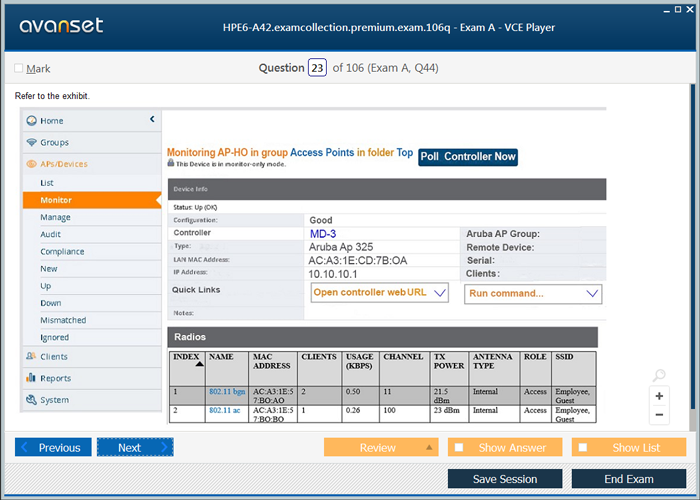Select the Monitor menu item
Image resolution: width=700 pixels, height=500 pixels.
[x=92, y=200]
